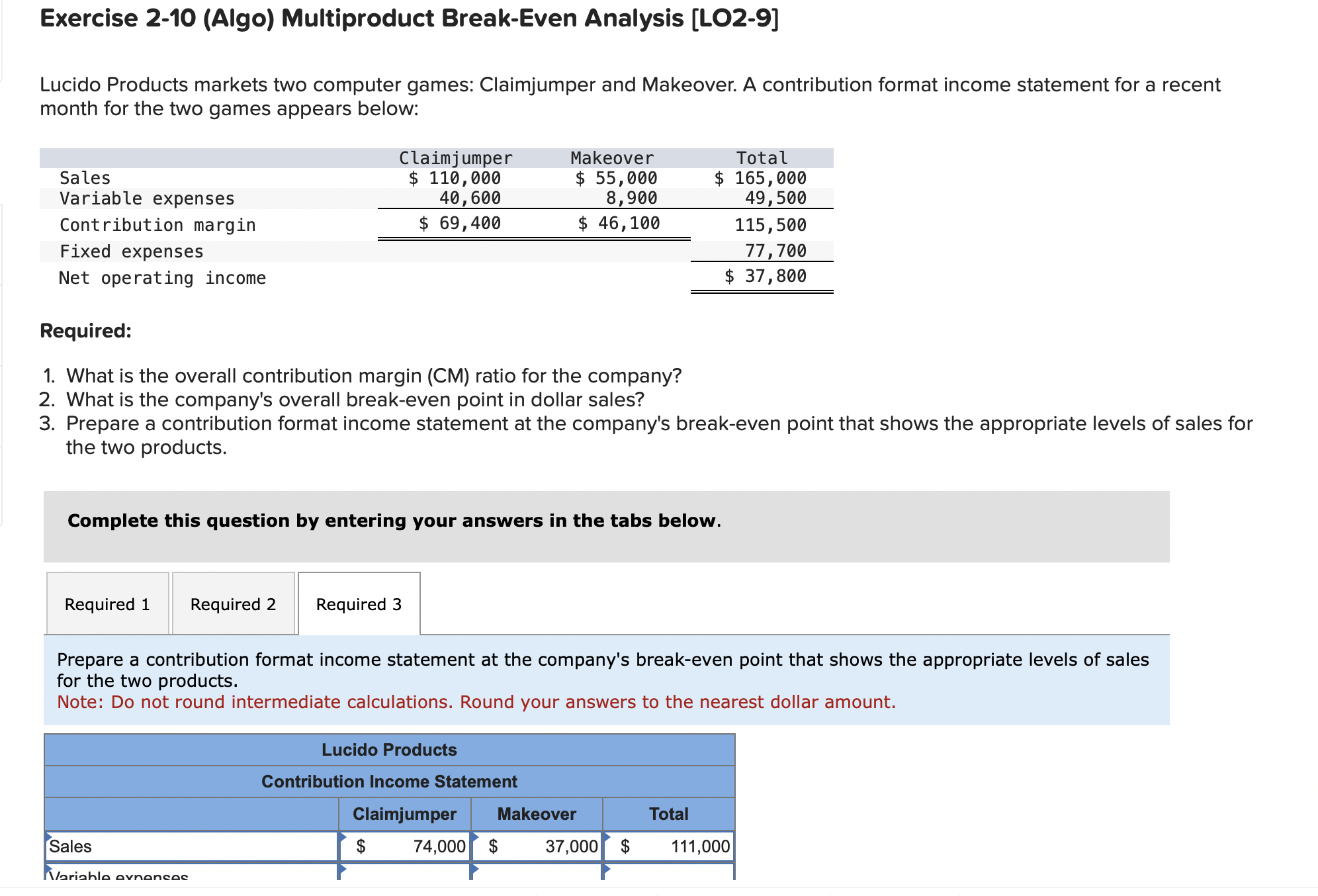Click the Total column header in answer table
Image resolution: width=1318 pixels, height=896 pixels.
click(x=668, y=814)
